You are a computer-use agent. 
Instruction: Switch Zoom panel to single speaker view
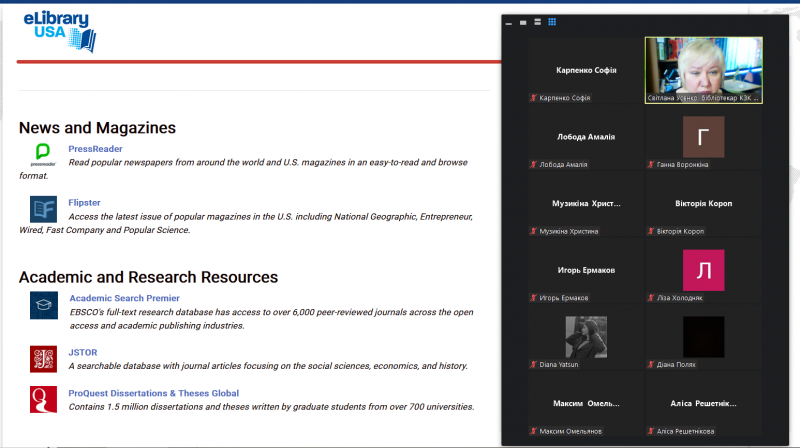523,22
